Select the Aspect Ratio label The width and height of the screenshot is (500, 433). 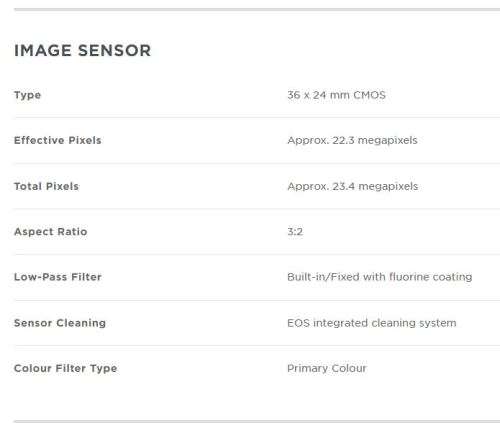(x=51, y=232)
